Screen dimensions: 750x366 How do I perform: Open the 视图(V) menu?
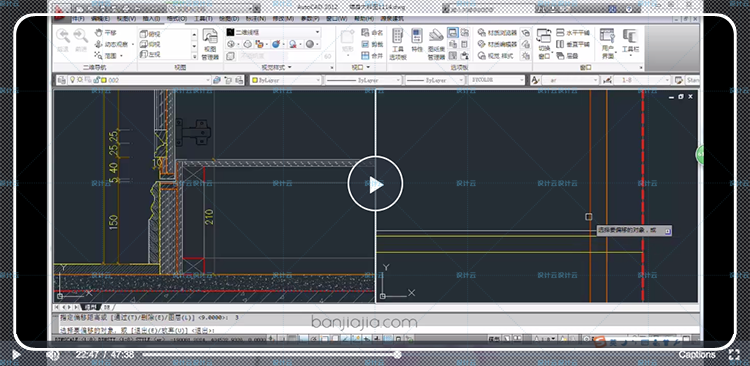(x=126, y=19)
